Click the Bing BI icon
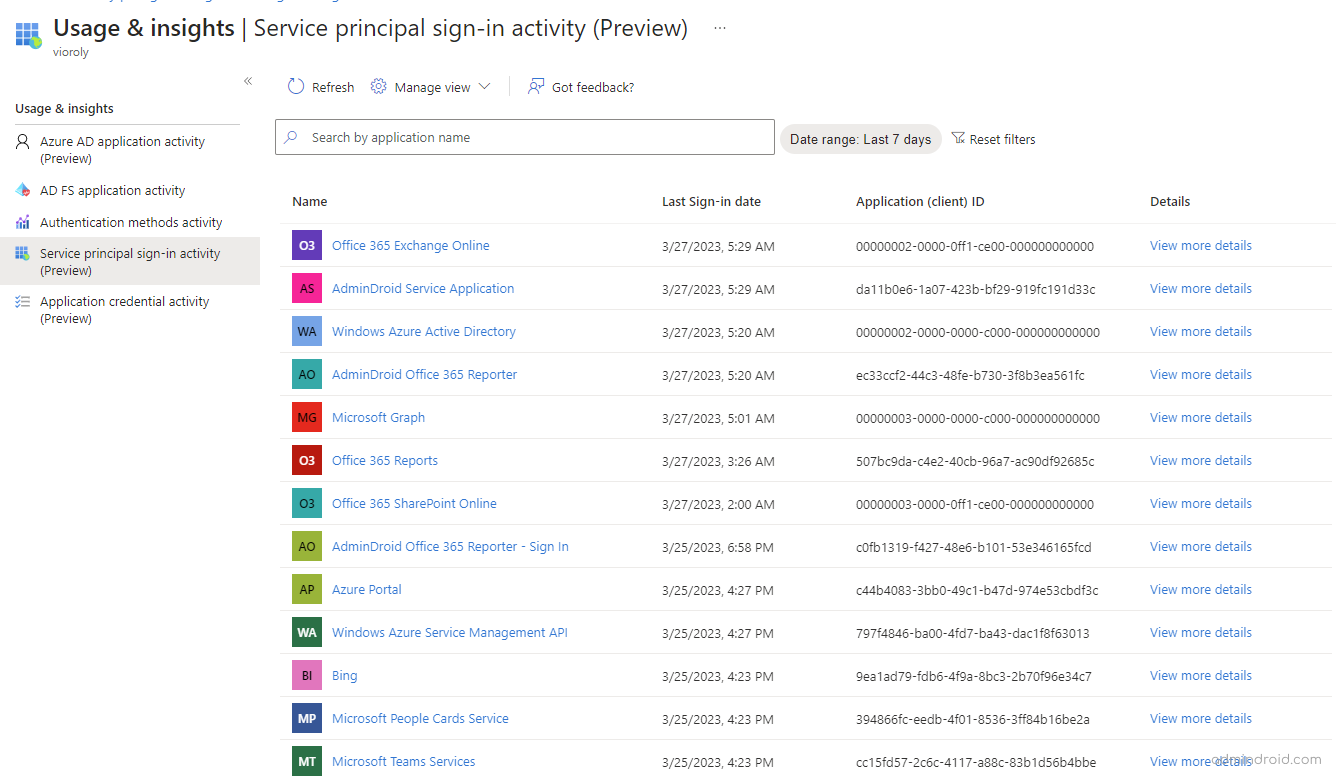Screen dimensions: 1336x780 pos(307,675)
